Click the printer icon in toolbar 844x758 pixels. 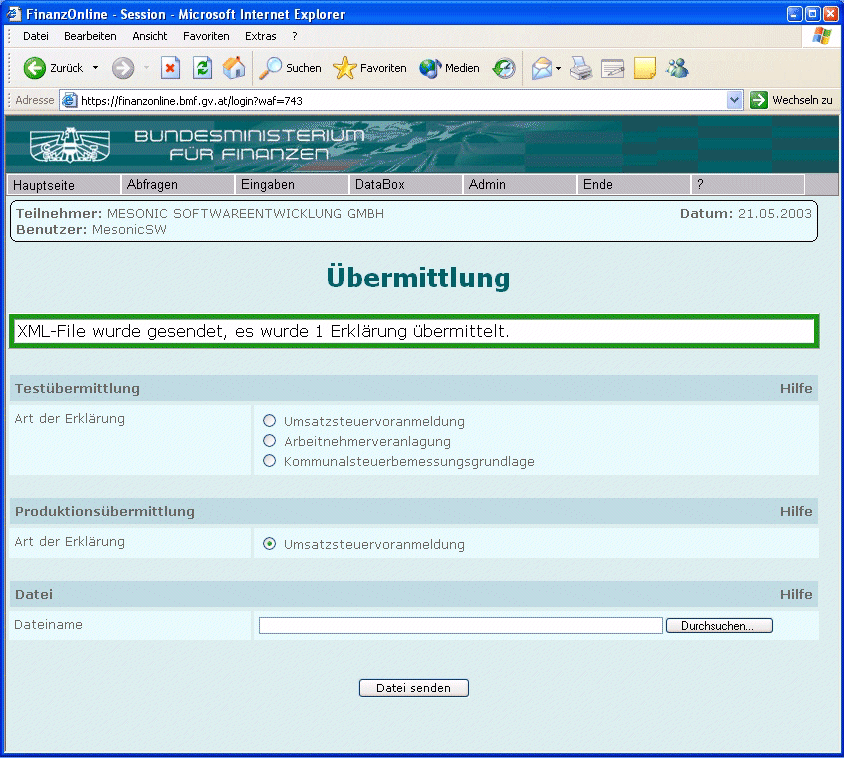(x=581, y=68)
